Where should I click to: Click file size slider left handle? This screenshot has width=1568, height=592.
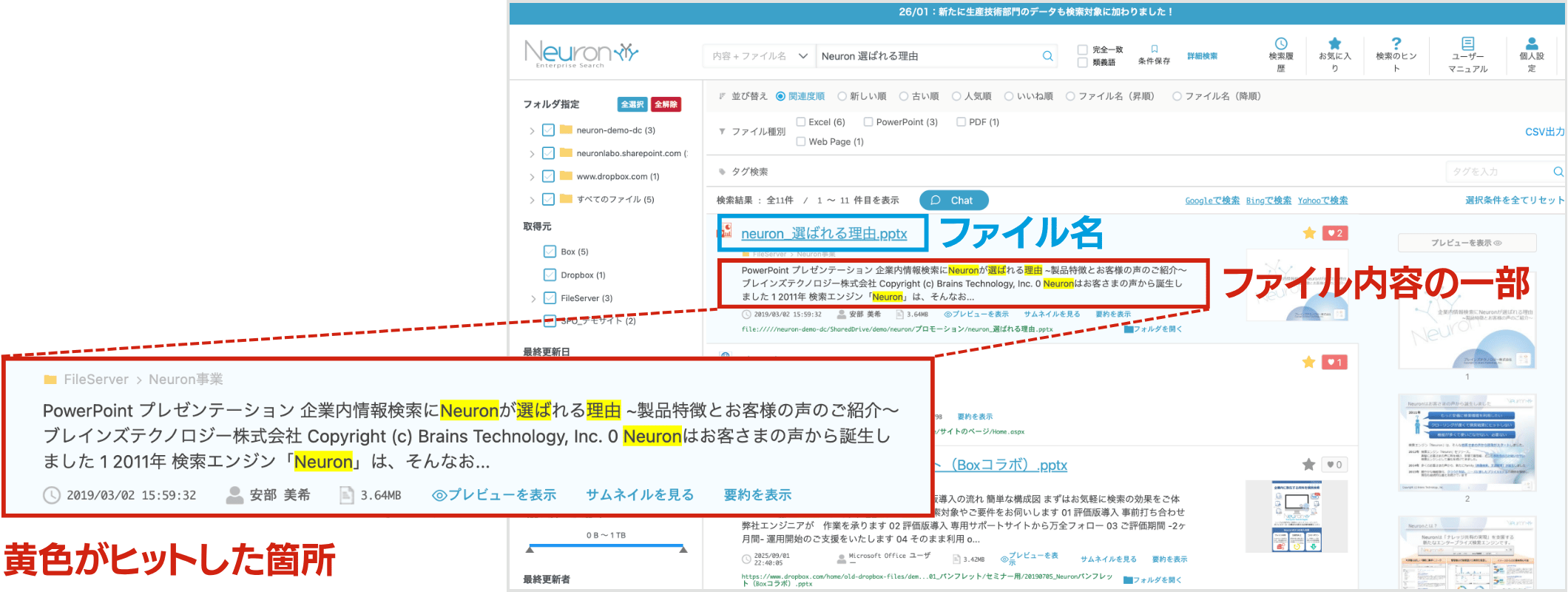click(530, 549)
